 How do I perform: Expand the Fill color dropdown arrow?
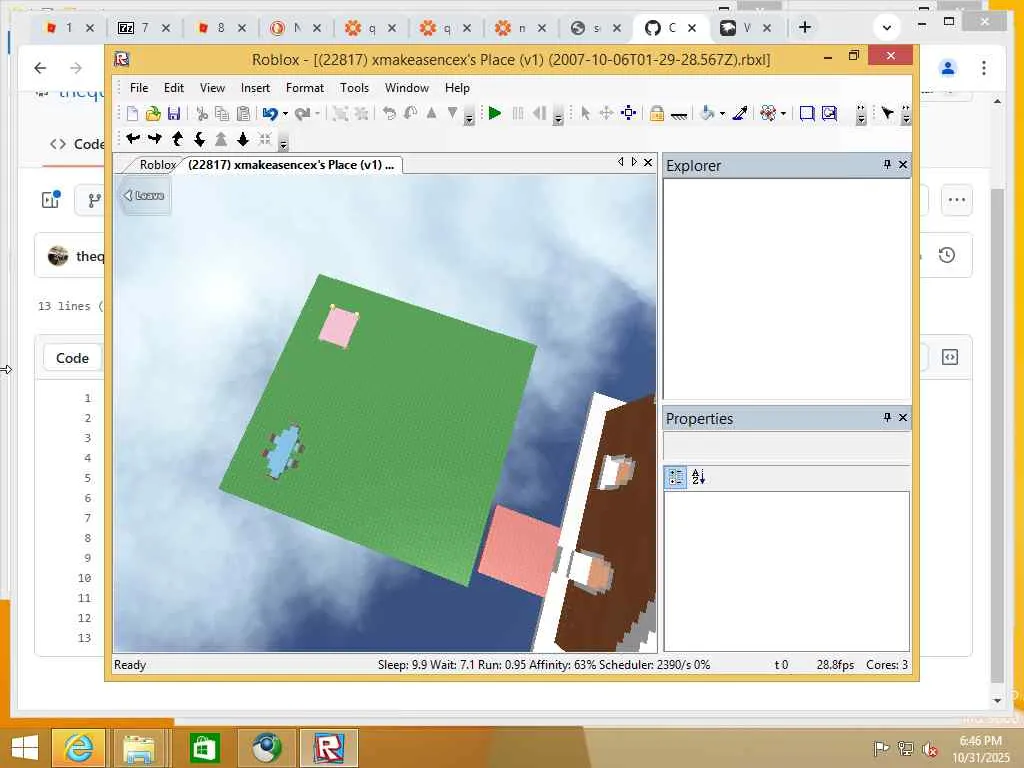[722, 114]
